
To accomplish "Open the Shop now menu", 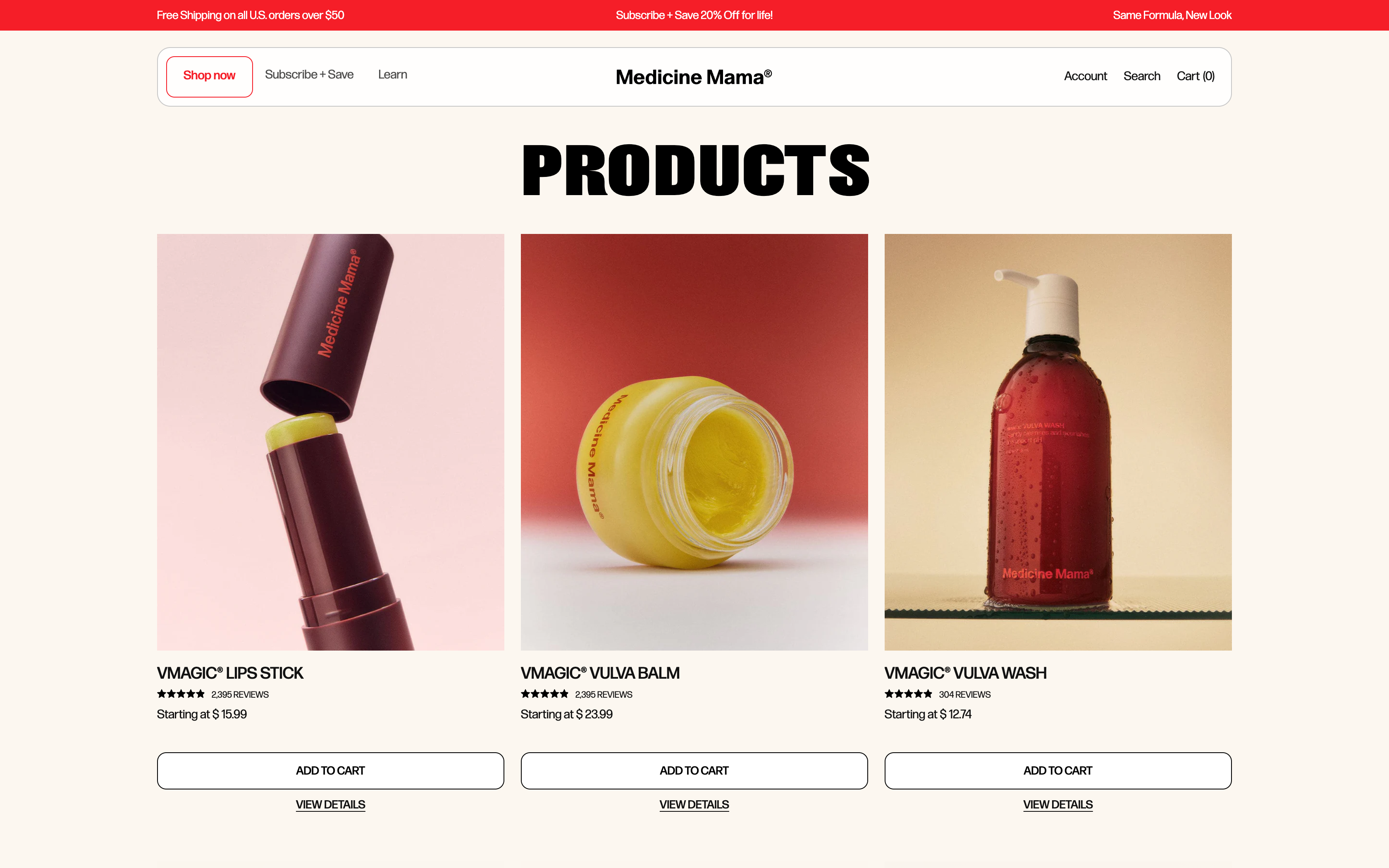I will [210, 76].
